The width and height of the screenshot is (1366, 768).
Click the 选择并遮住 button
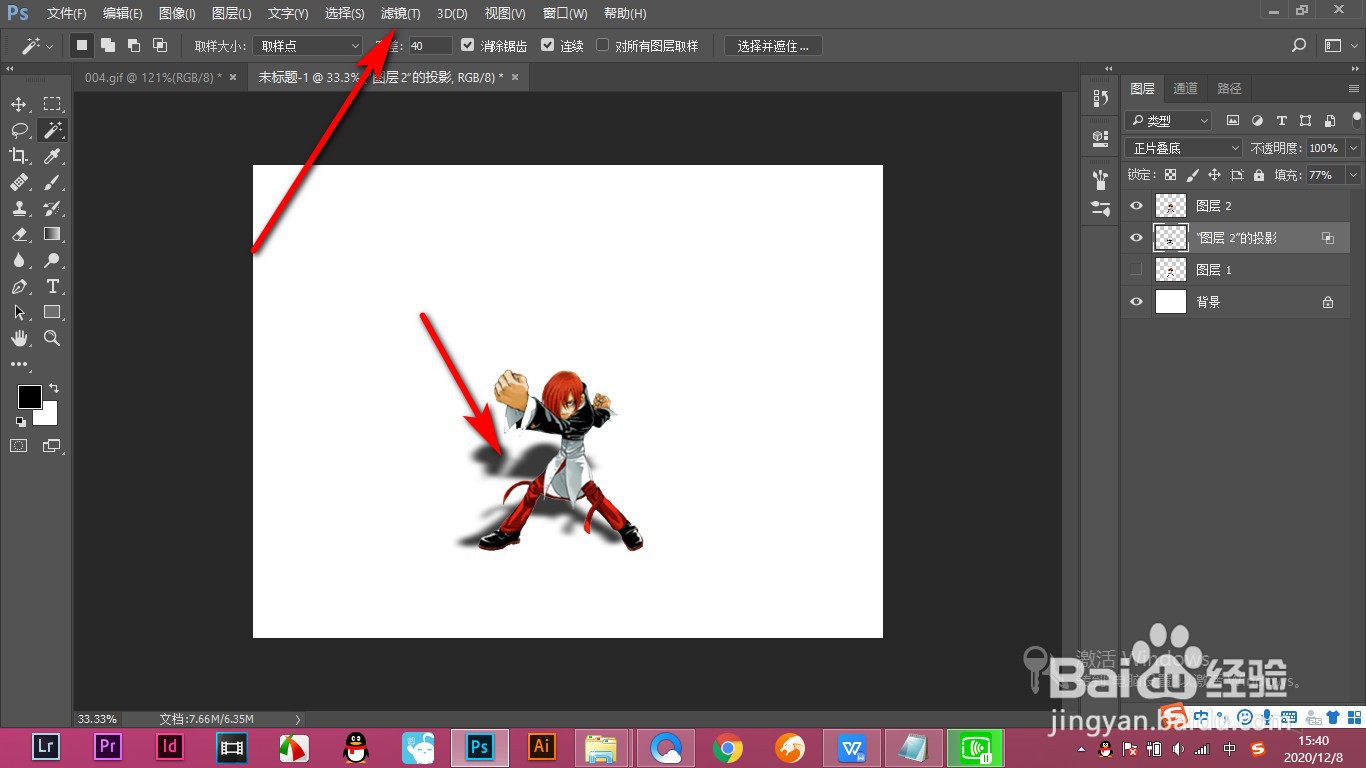[x=773, y=46]
